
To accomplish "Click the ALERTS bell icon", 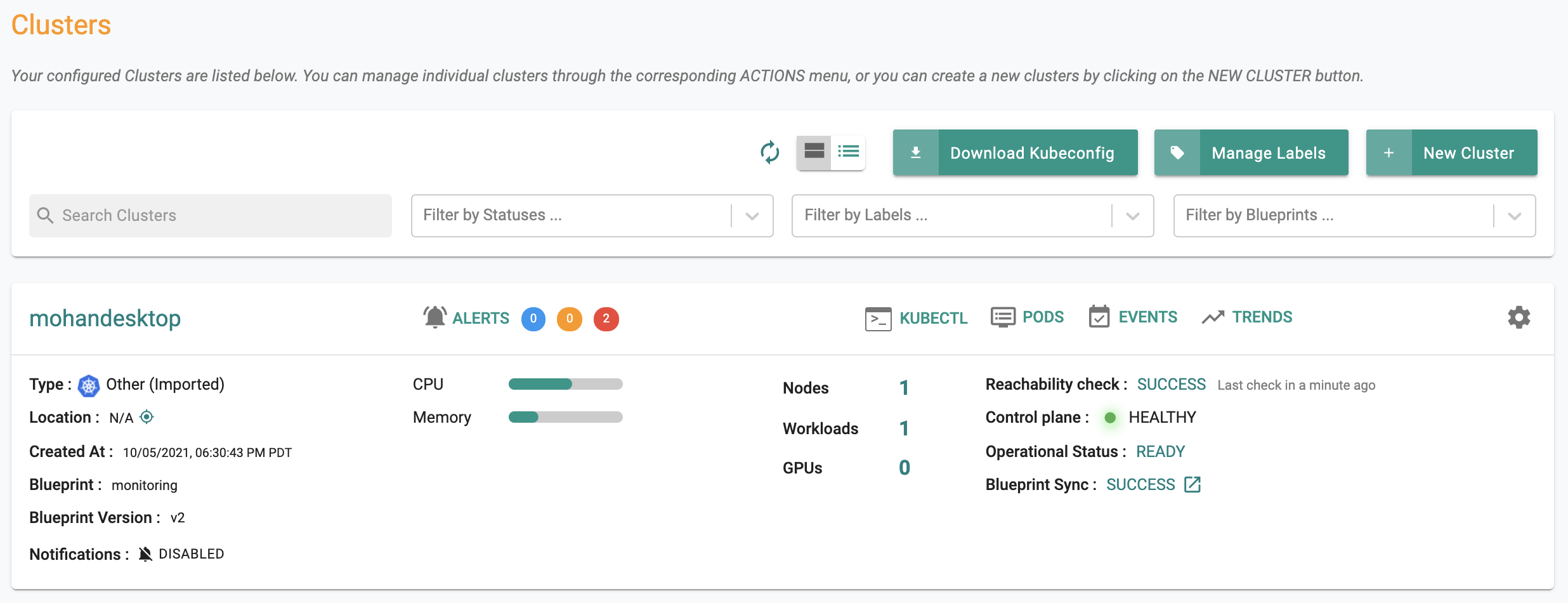I will (x=435, y=317).
